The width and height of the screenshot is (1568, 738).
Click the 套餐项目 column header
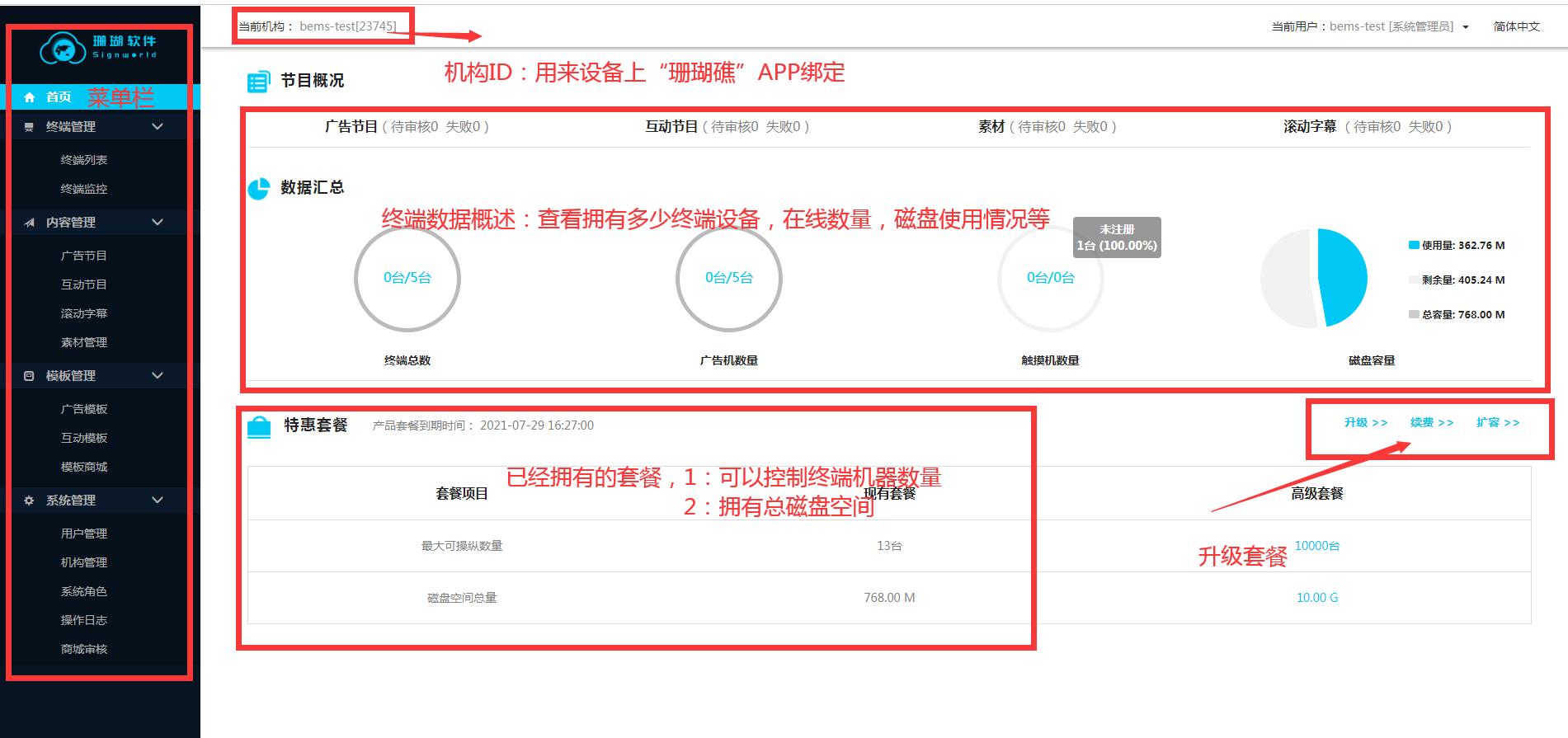(x=462, y=494)
